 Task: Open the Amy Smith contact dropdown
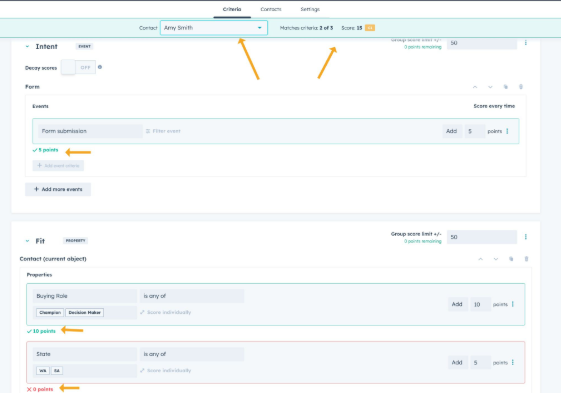pyautogui.click(x=214, y=28)
